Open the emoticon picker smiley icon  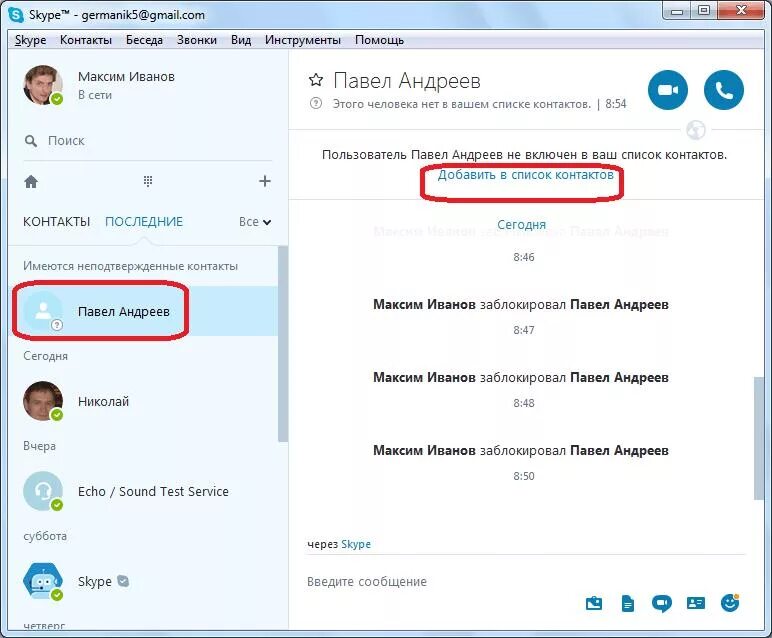click(x=730, y=603)
